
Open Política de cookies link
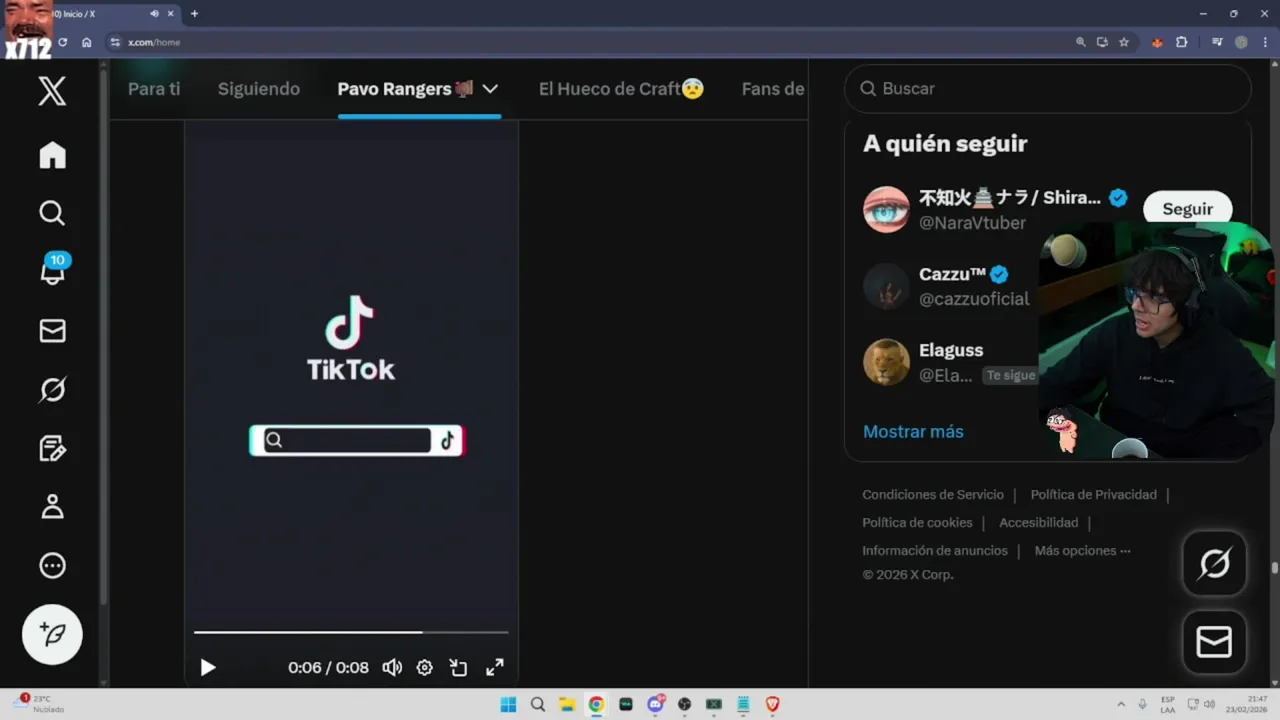click(917, 522)
